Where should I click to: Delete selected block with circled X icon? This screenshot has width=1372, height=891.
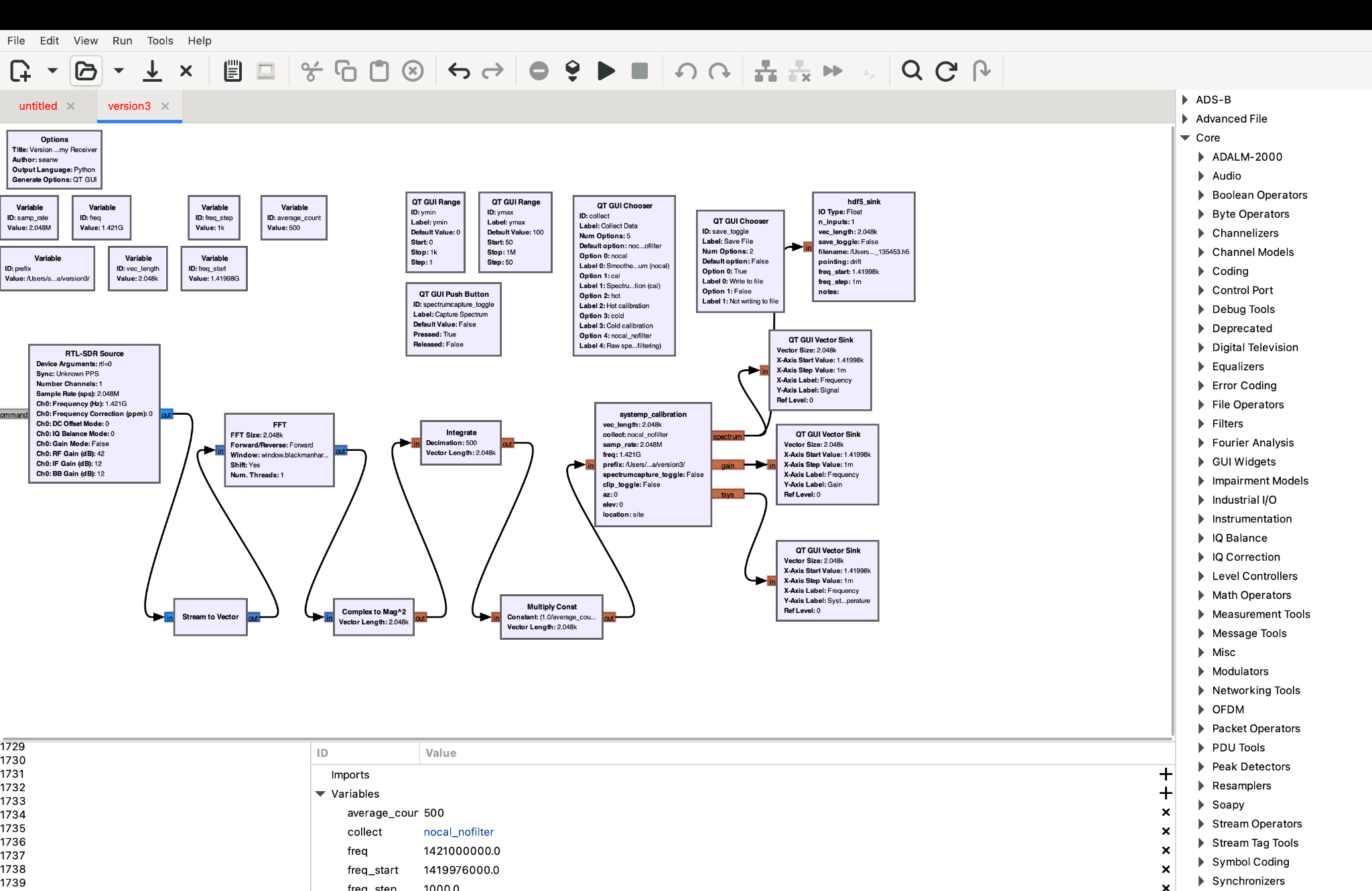(413, 70)
